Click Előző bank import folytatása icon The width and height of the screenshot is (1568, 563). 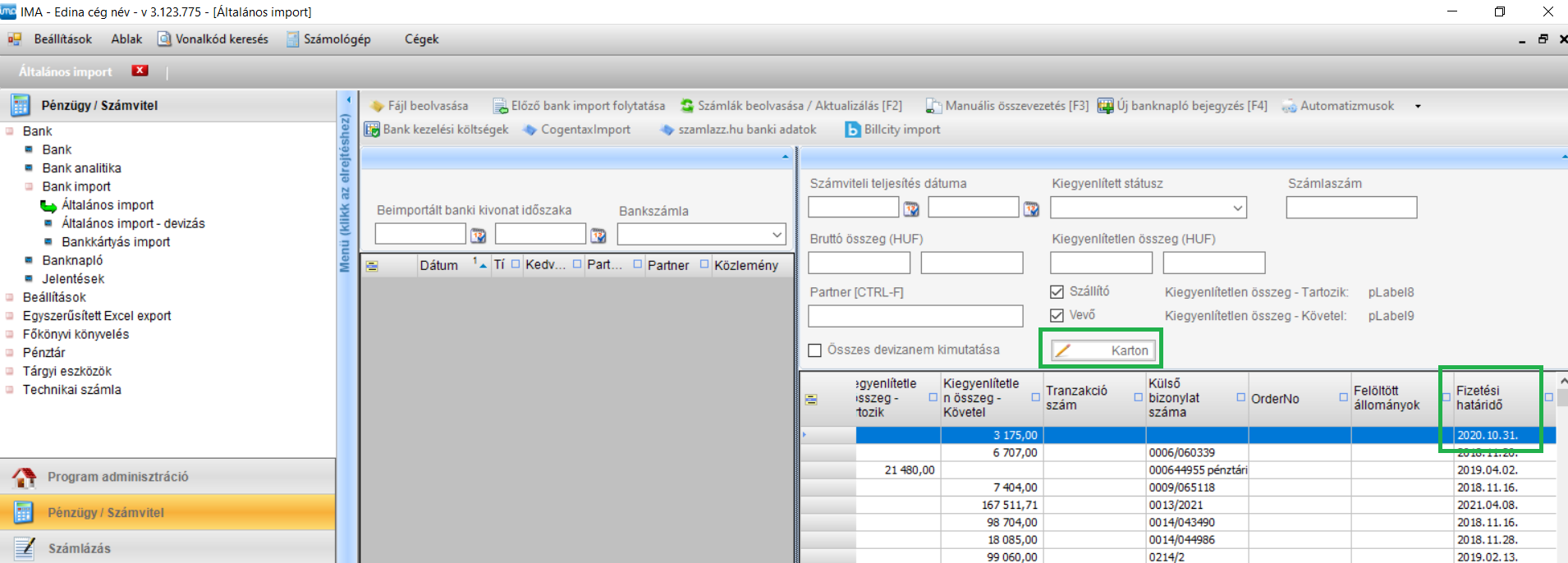pyautogui.click(x=500, y=106)
